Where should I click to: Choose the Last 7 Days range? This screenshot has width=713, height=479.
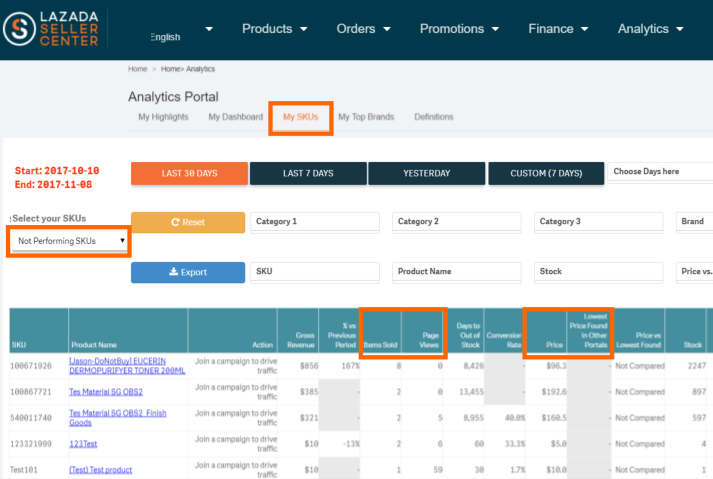[308, 173]
